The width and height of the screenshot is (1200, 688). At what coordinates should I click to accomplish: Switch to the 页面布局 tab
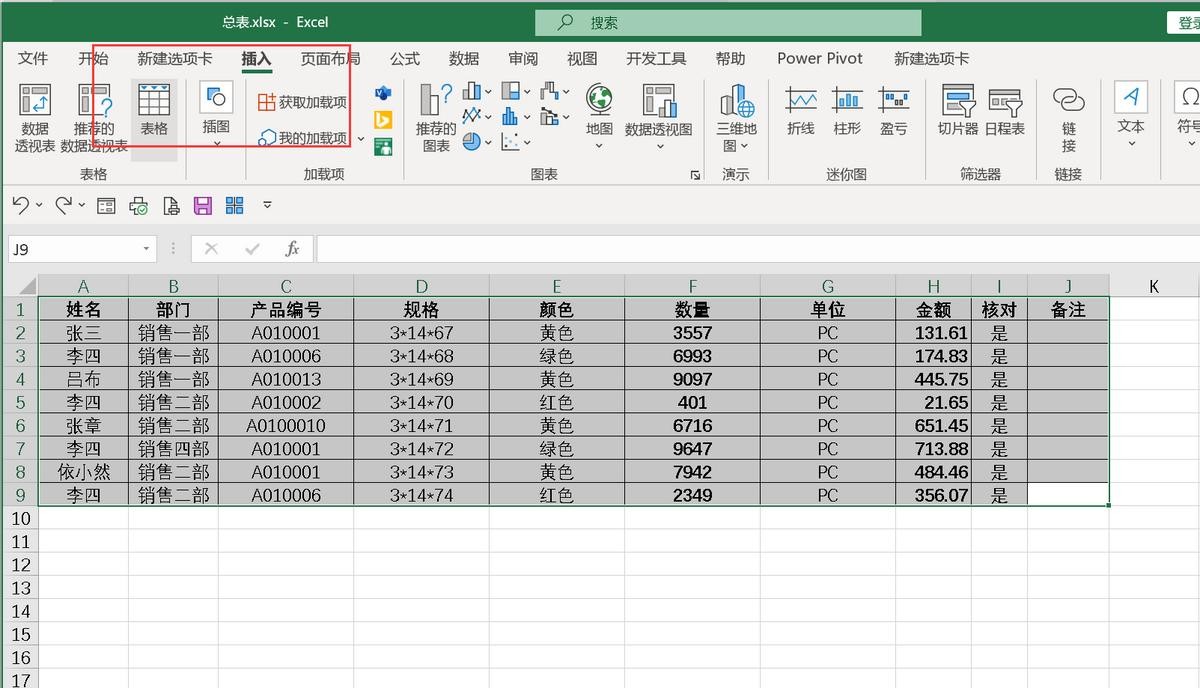coord(331,59)
